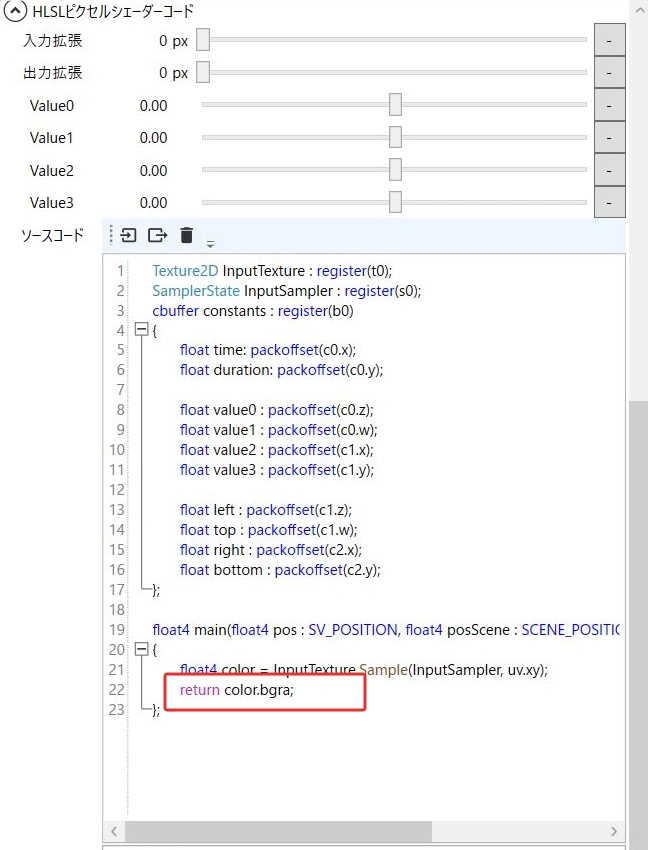Click the trash delete icon

click(x=187, y=235)
